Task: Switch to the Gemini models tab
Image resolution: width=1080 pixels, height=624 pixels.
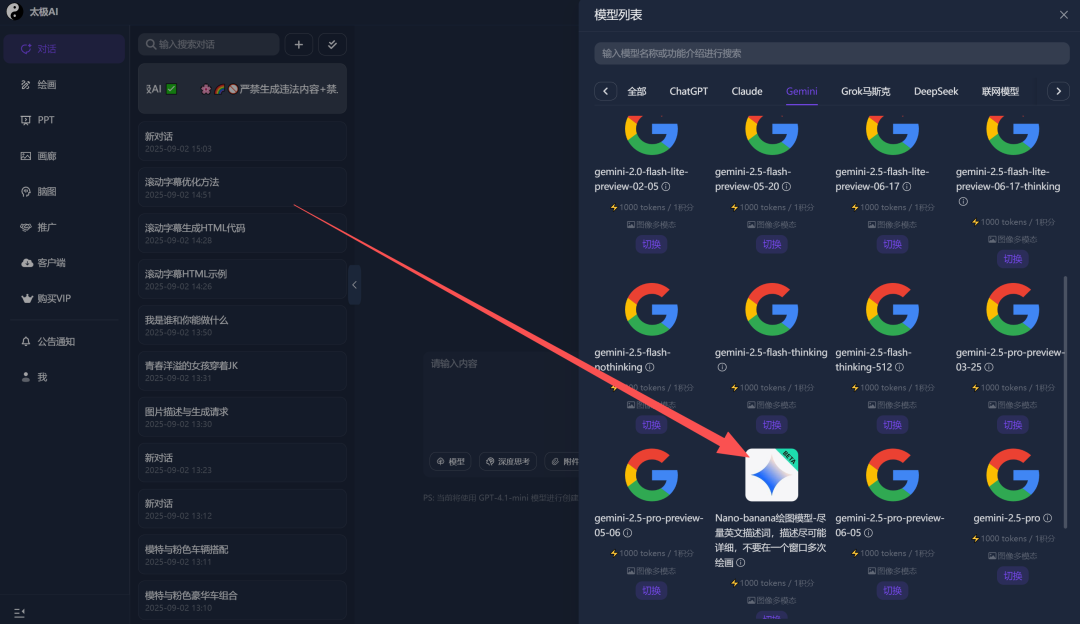Action: click(802, 92)
